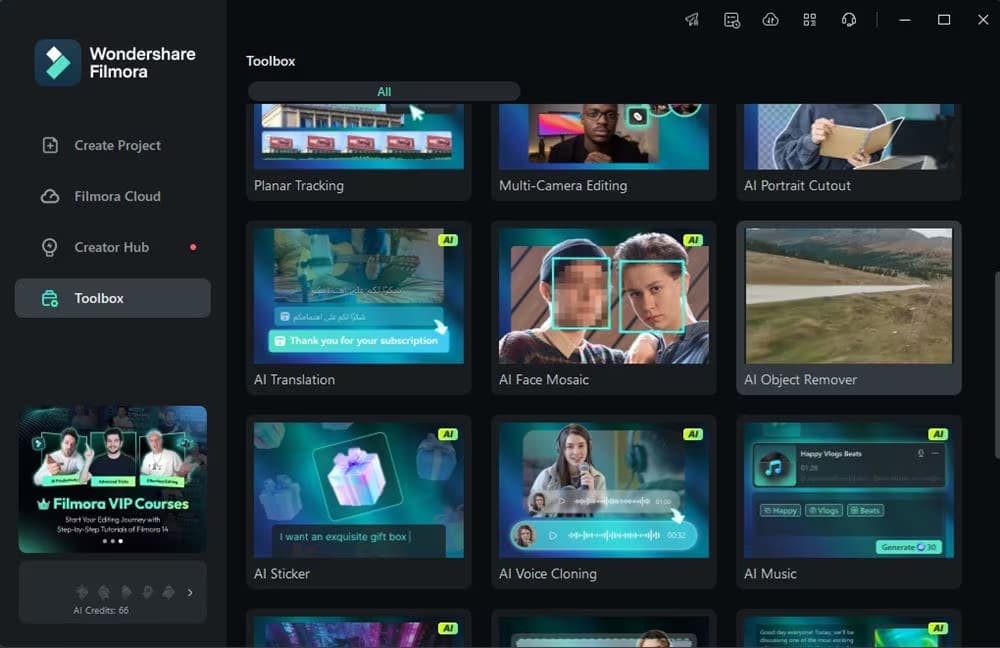Open the message notes icon in title bar
This screenshot has width=1000, height=648.
732,20
